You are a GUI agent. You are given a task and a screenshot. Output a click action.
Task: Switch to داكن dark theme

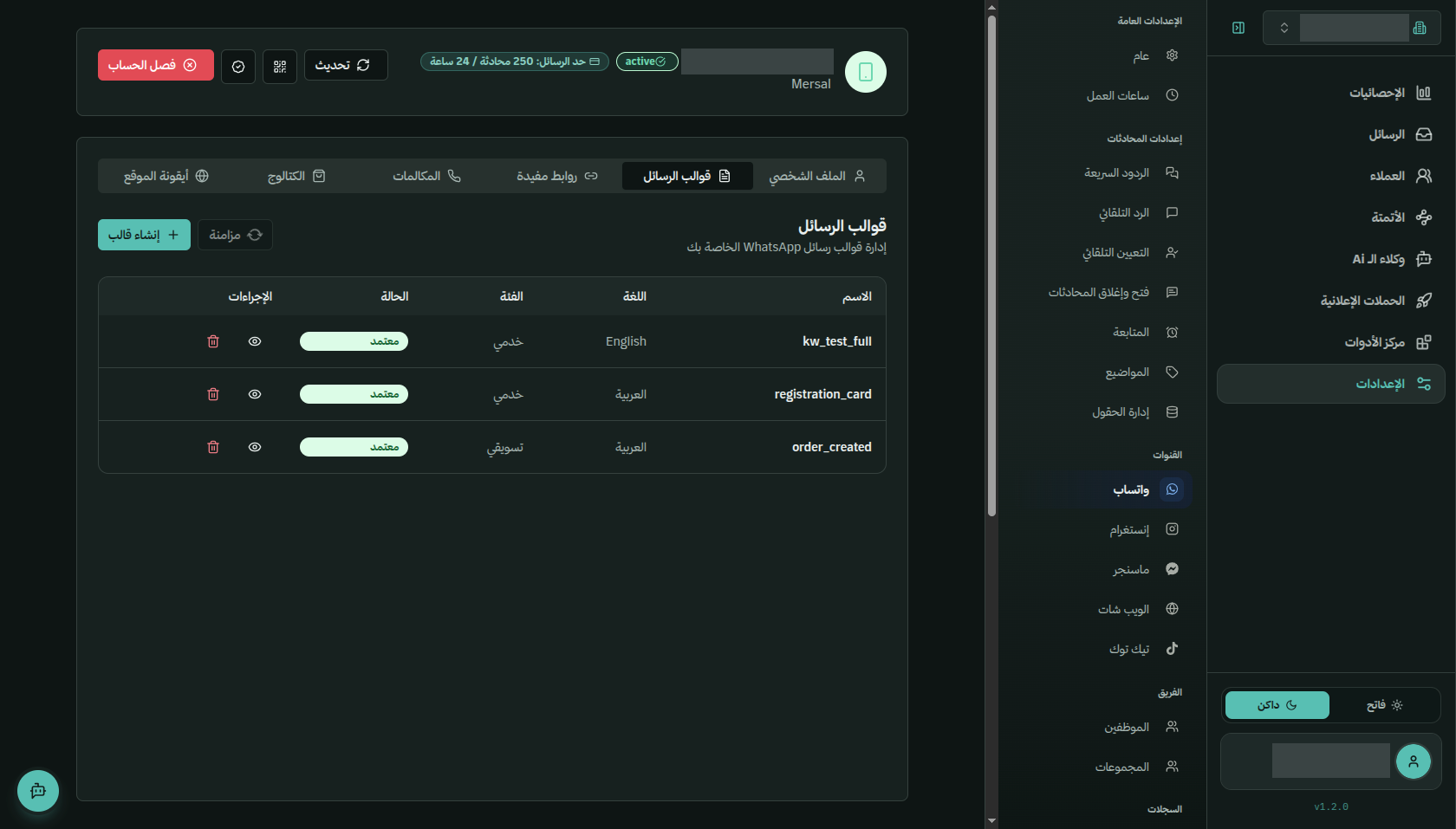point(1277,705)
